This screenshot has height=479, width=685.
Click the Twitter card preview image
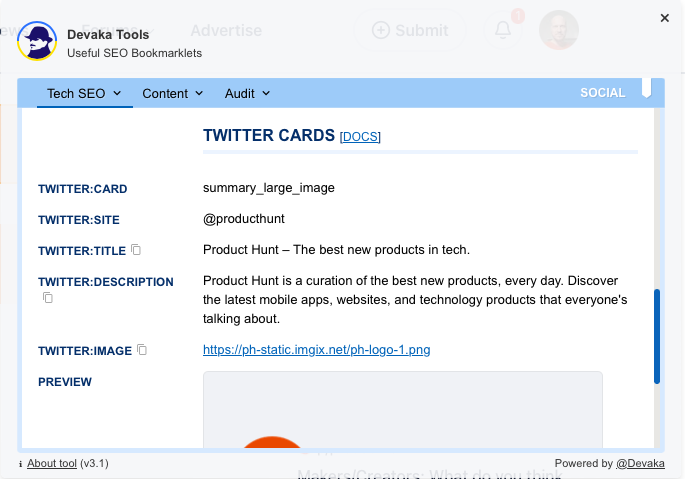402,410
